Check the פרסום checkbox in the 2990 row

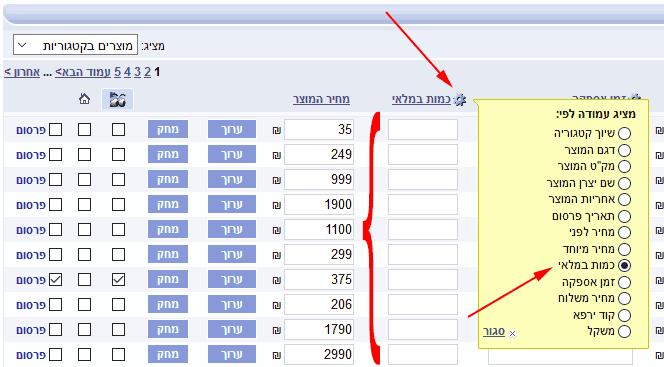tap(55, 354)
